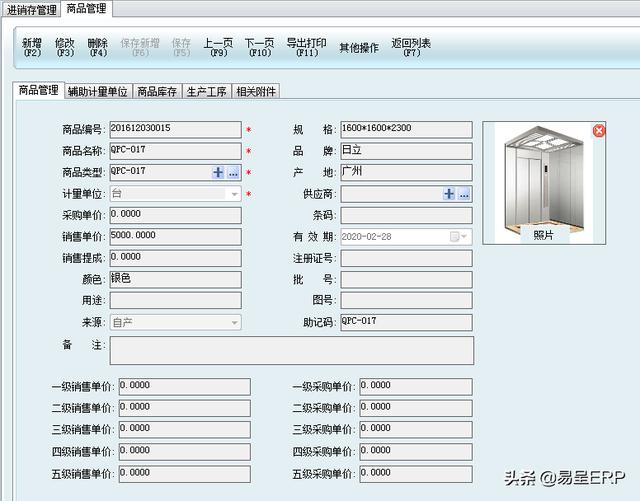
Task: Click 删除 (F4) toolbar button
Action: coord(98,47)
